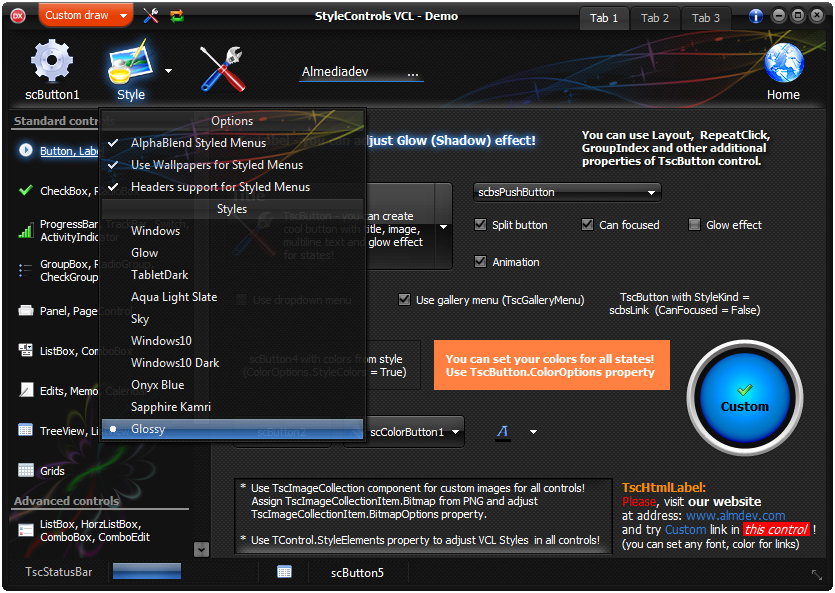Open the Style button dropdown arrow
The width and height of the screenshot is (835, 593).
[x=168, y=70]
